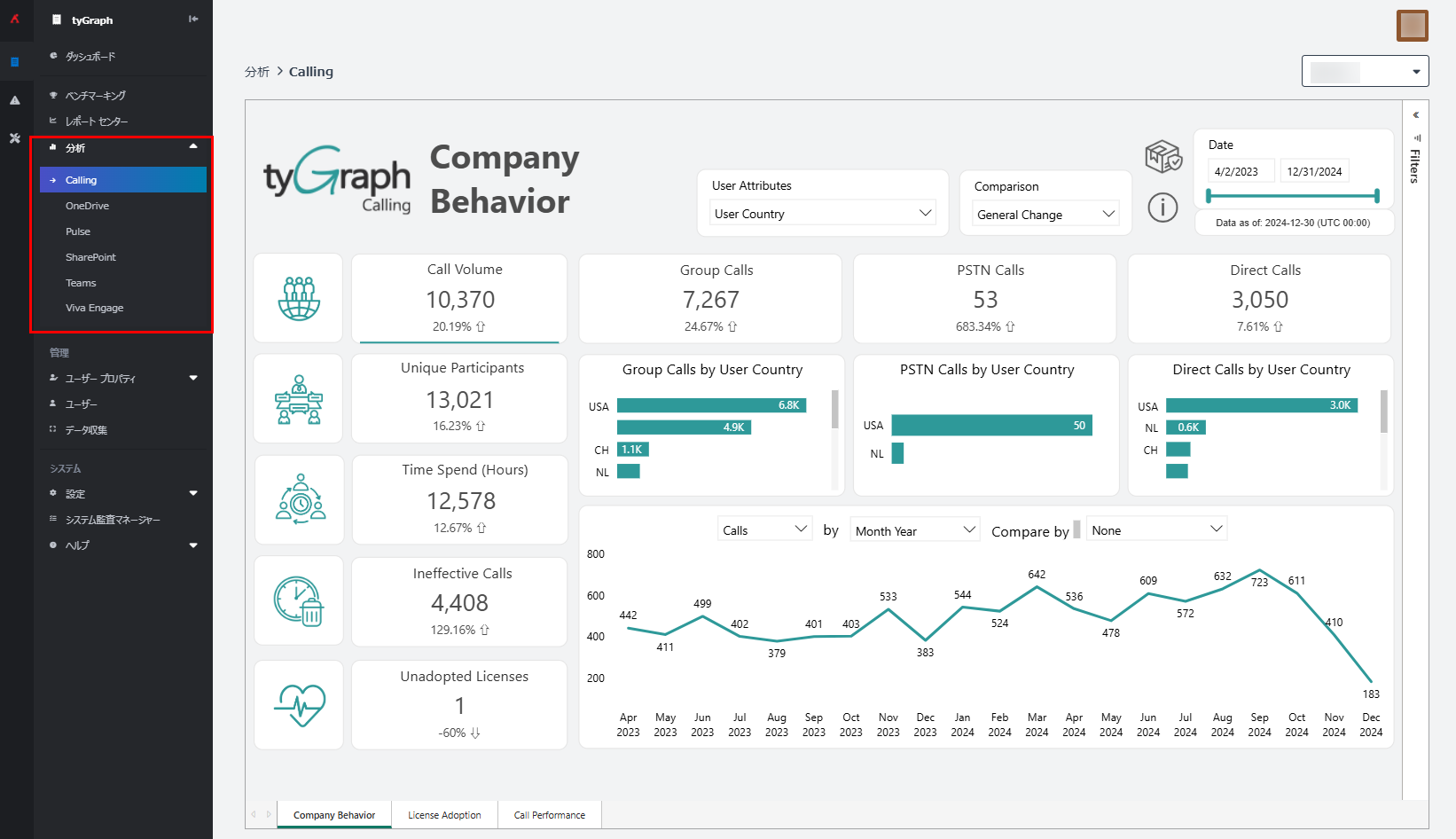Viewport: 1456px width, 839px height.
Task: Open the Filters pane label
Action: (x=1415, y=166)
